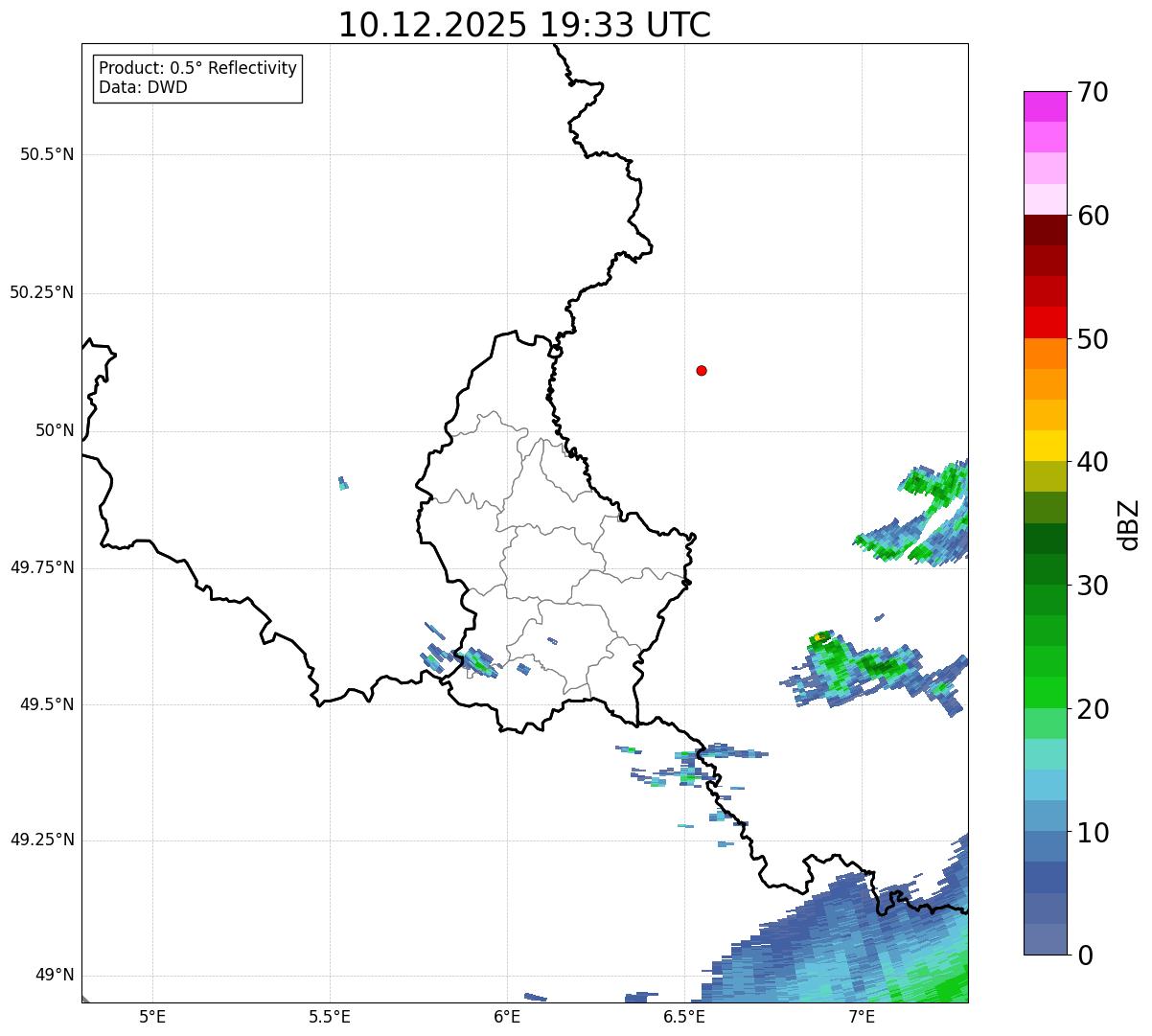This screenshot has height=1036, width=1152.
Task: Click the 70 value on the colorbar
Action: click(x=1093, y=92)
